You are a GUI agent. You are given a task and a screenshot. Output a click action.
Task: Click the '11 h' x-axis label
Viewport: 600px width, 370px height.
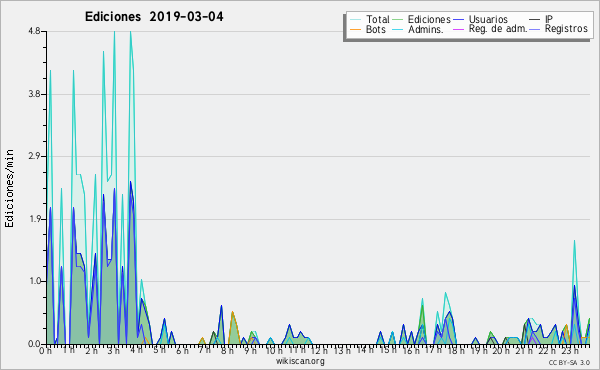[297, 350]
